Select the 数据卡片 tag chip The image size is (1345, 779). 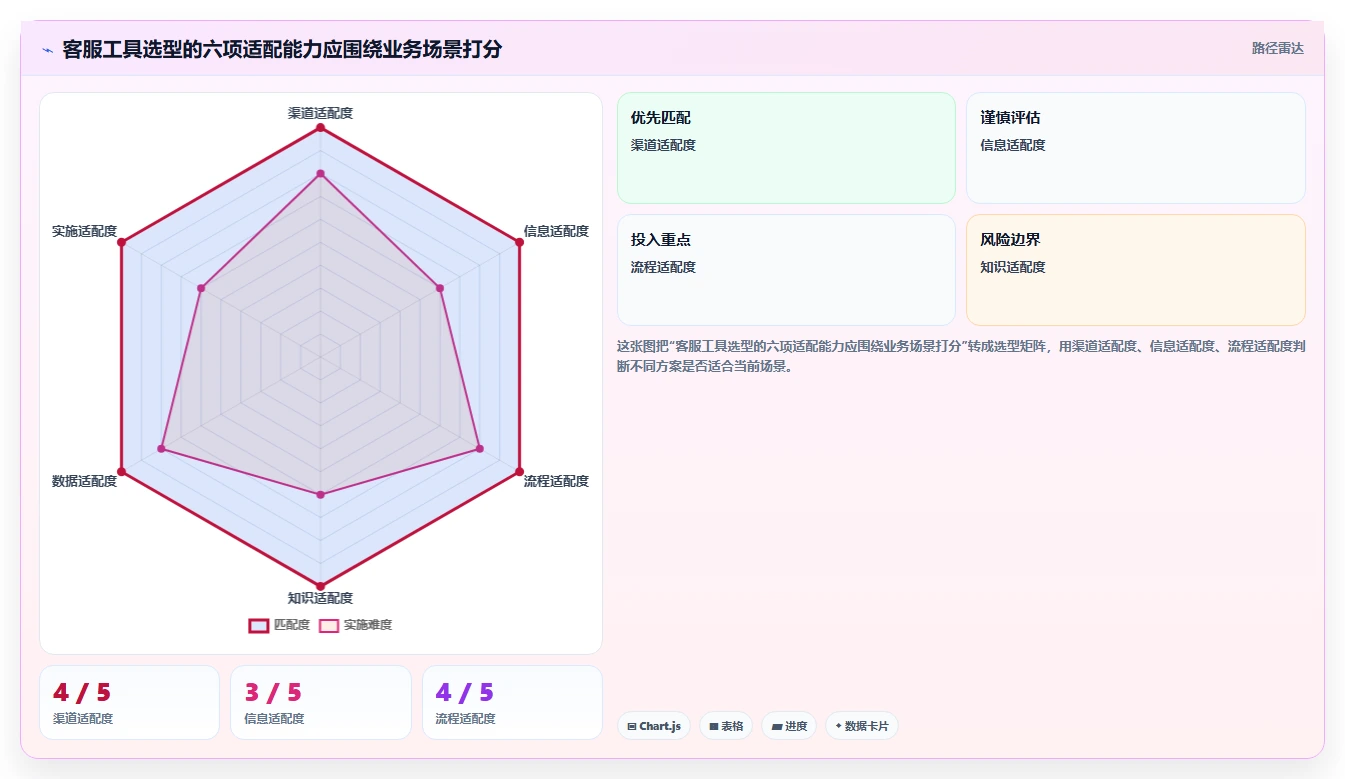[x=862, y=726]
